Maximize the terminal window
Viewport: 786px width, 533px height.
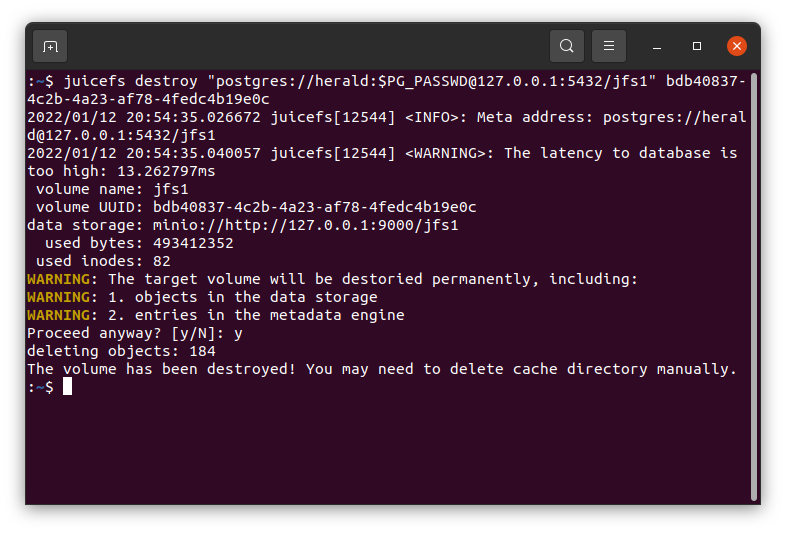(x=697, y=46)
